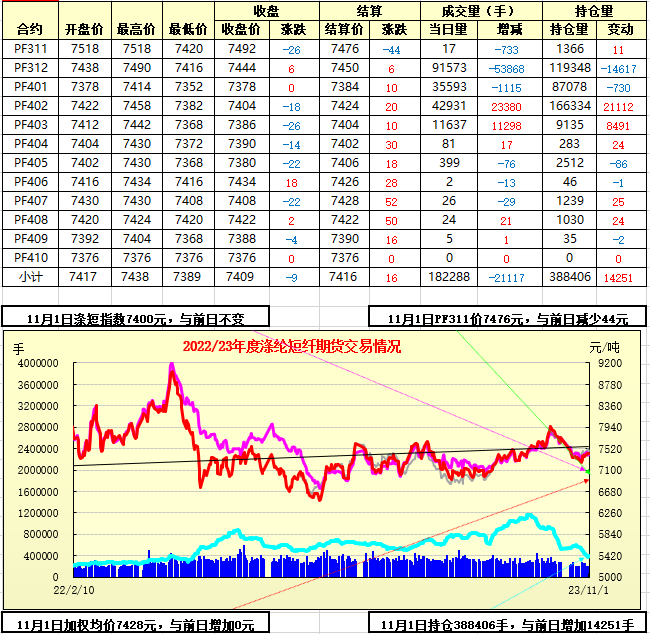Viewport: 650px width, 634px height.
Task: Click the PF311价7476元 text box
Action: 508,318
